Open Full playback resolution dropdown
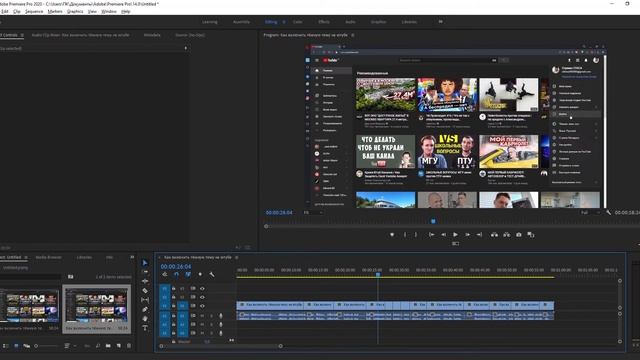 (x=590, y=213)
